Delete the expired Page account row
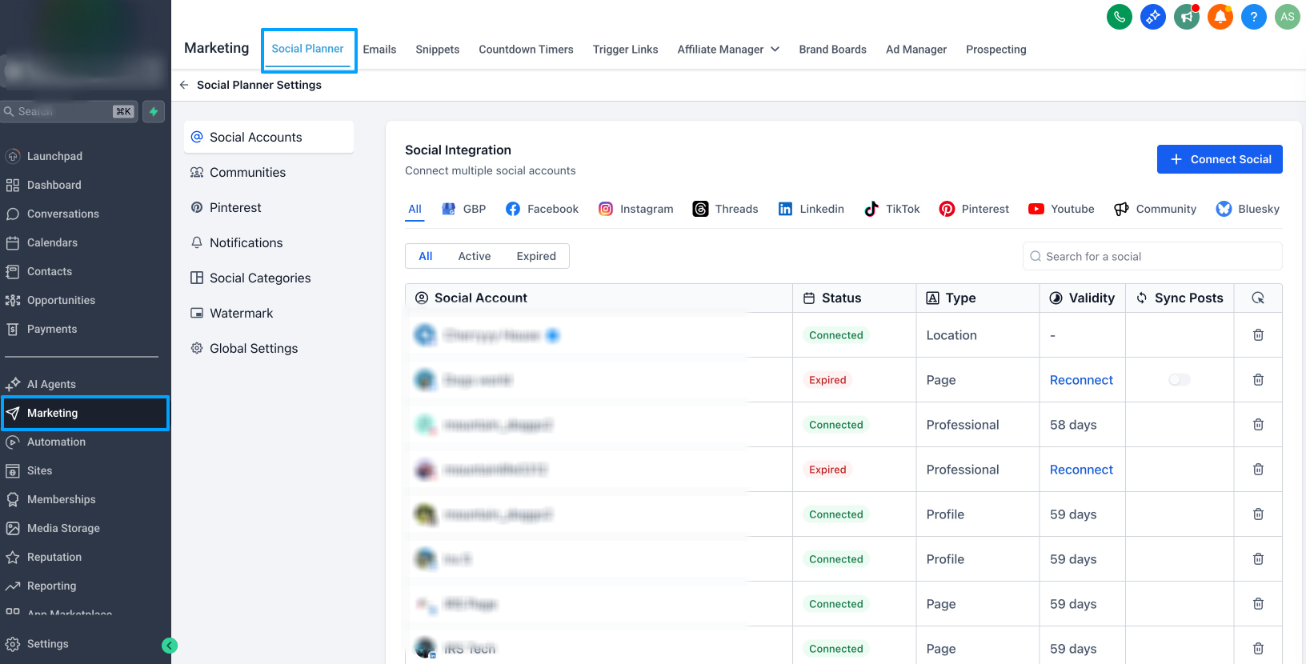This screenshot has width=1306, height=664. click(x=1258, y=380)
